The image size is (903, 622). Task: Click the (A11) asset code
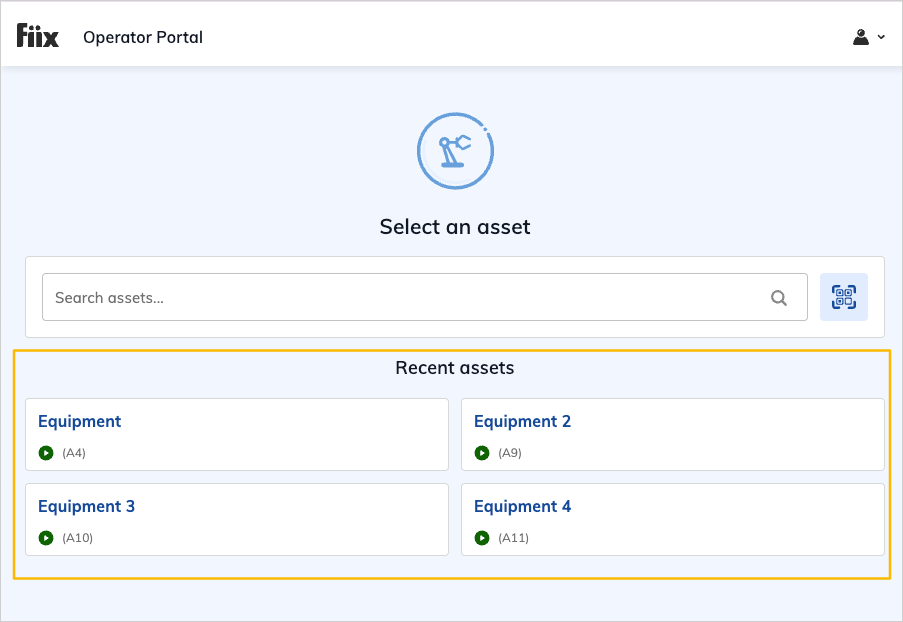513,538
